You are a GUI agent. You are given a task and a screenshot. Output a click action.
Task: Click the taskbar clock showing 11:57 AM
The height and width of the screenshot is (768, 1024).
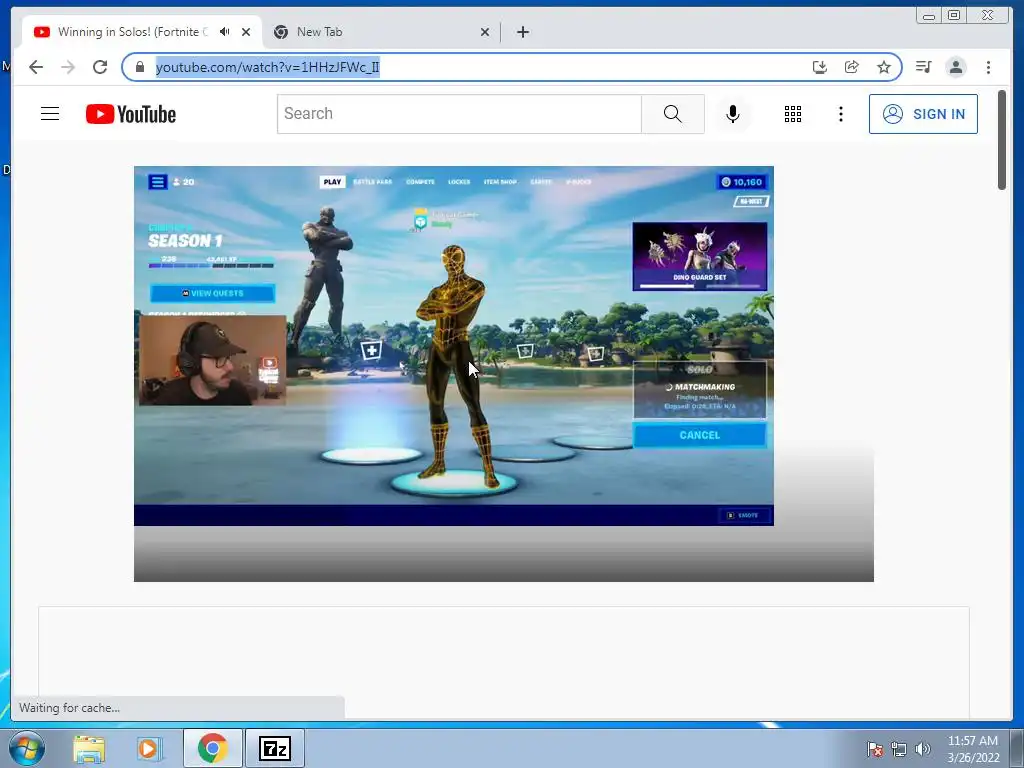point(973,749)
